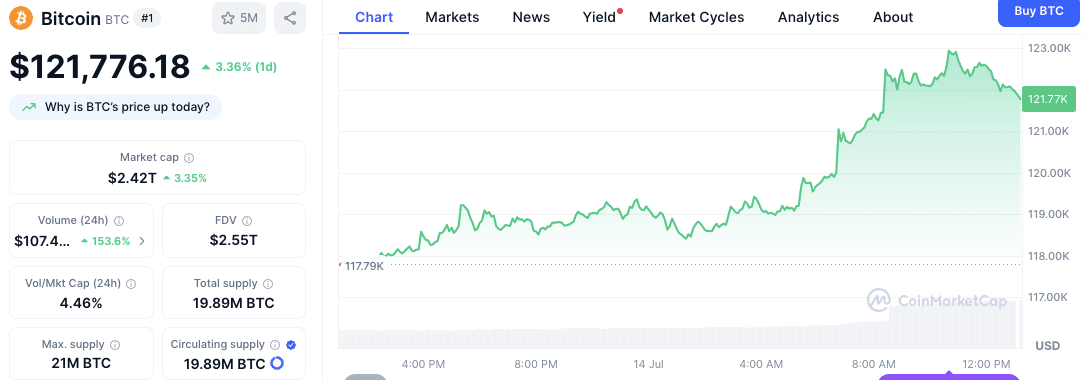Click Vol/Mkt Cap info icon
This screenshot has width=1083, height=380.
point(131,283)
